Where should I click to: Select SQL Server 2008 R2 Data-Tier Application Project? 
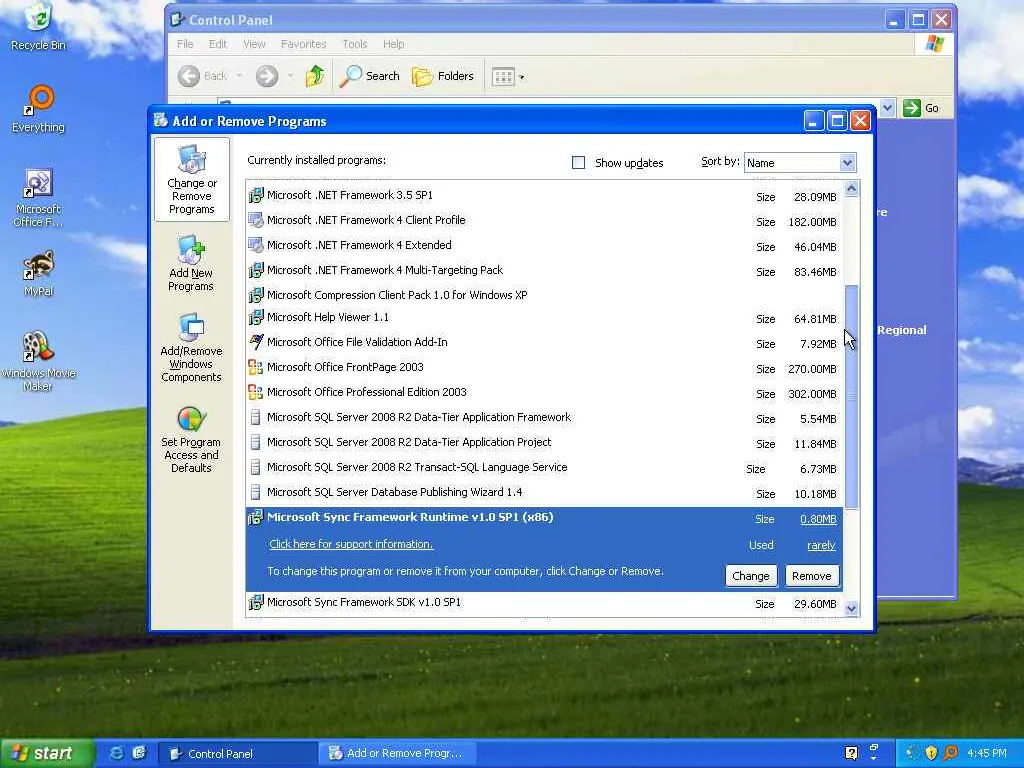point(544,442)
